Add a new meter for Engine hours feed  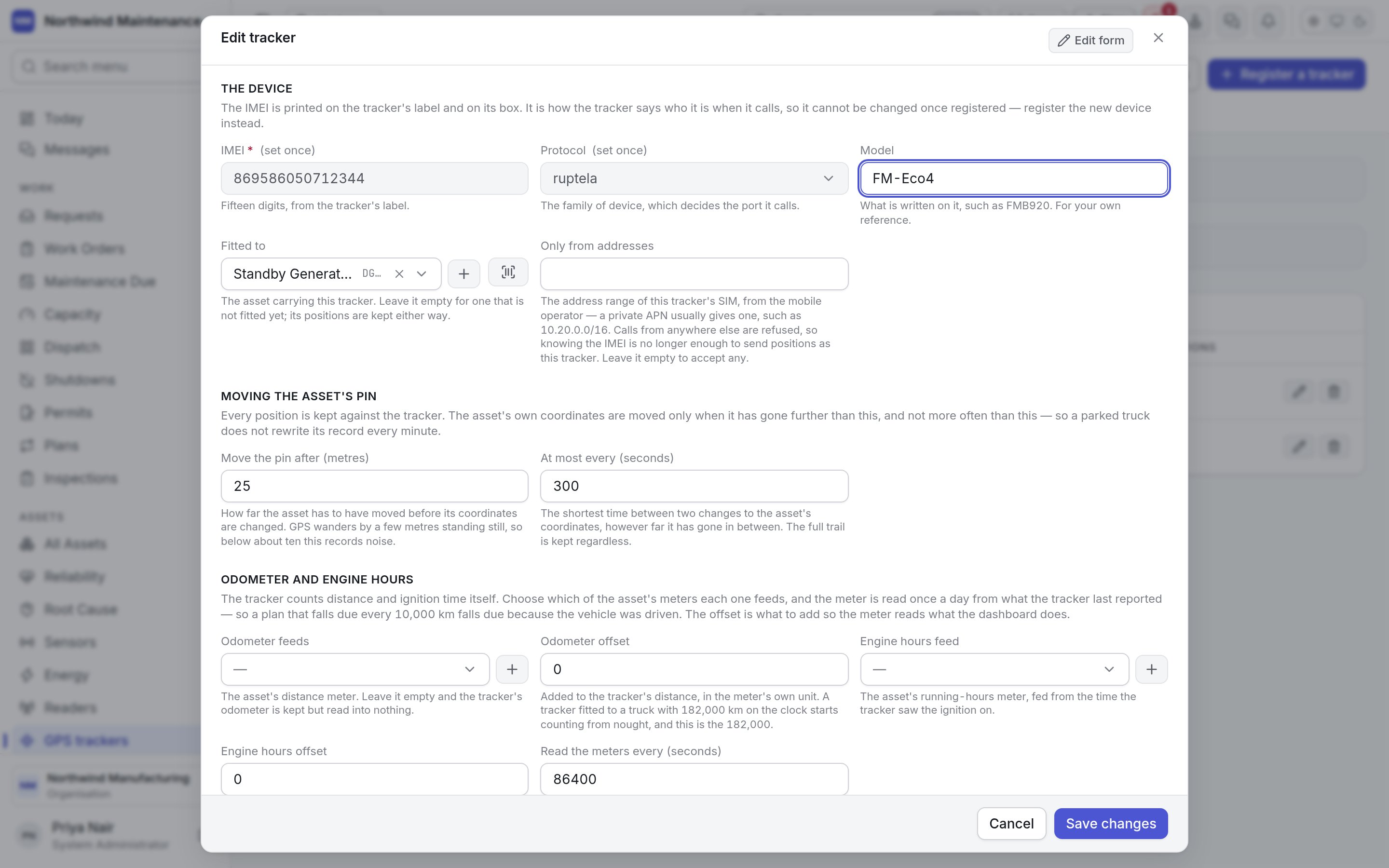click(1151, 669)
